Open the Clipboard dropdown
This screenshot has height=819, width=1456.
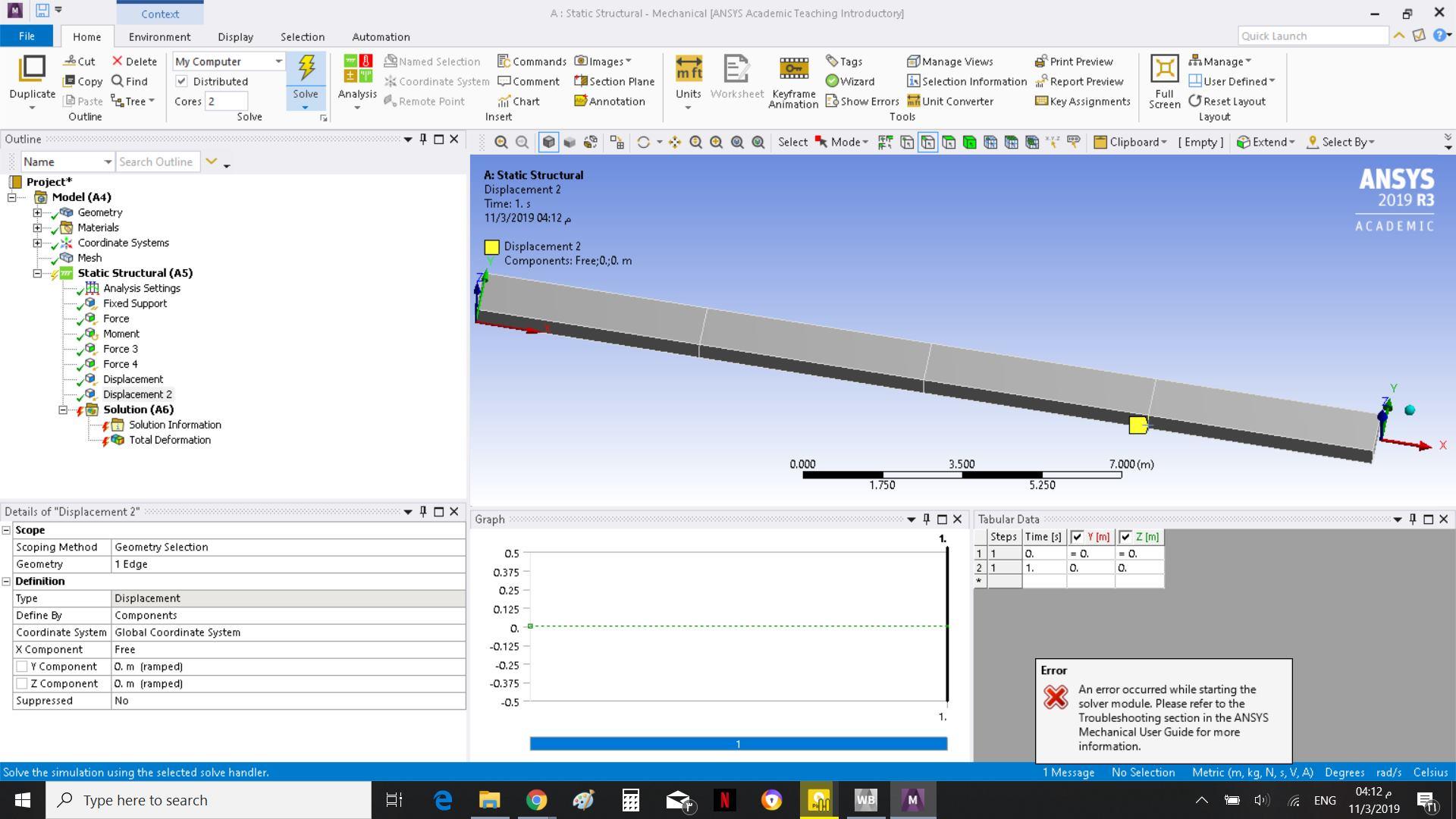(1130, 142)
